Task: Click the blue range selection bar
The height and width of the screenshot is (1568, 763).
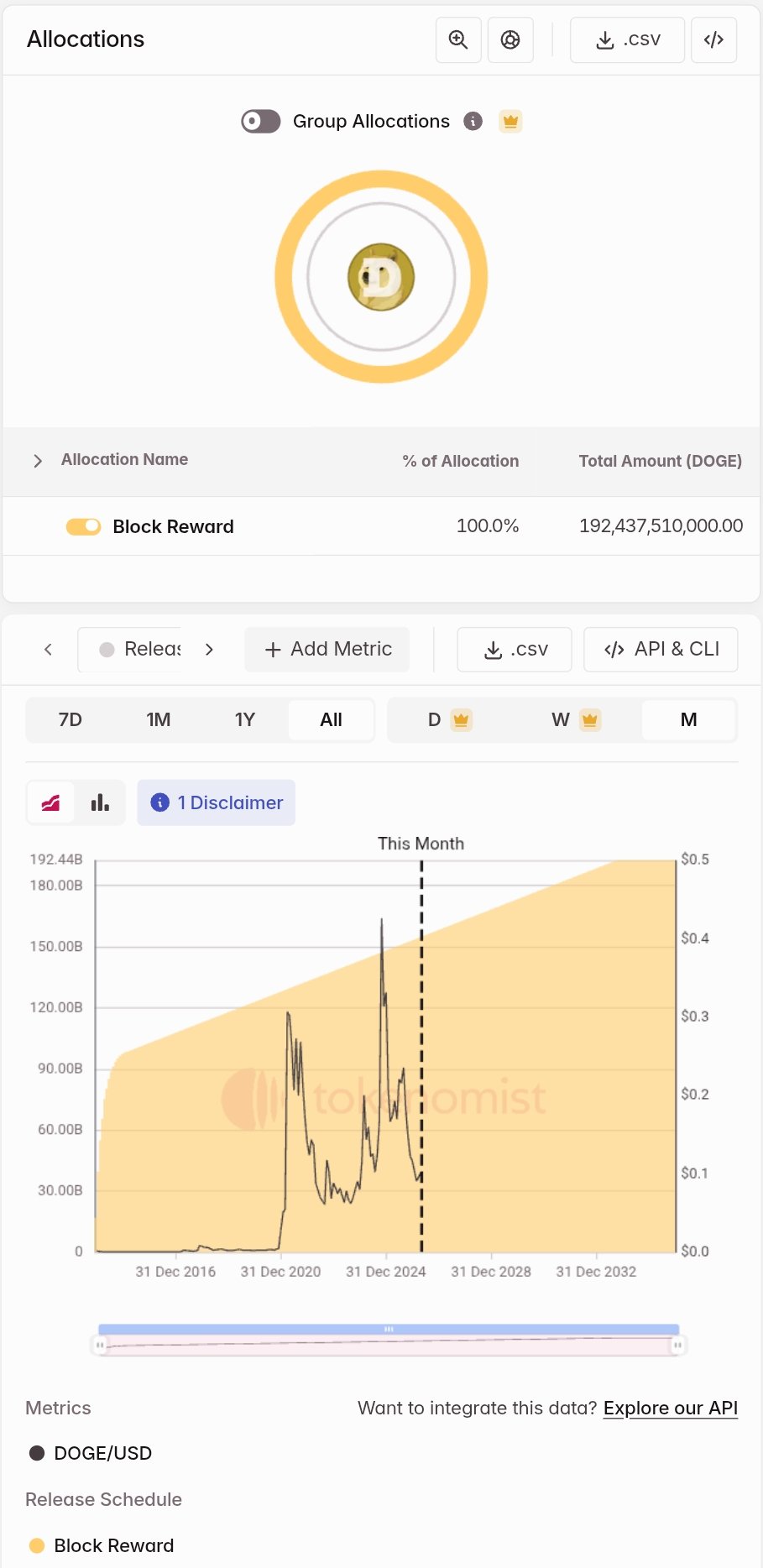Action: click(x=389, y=1329)
